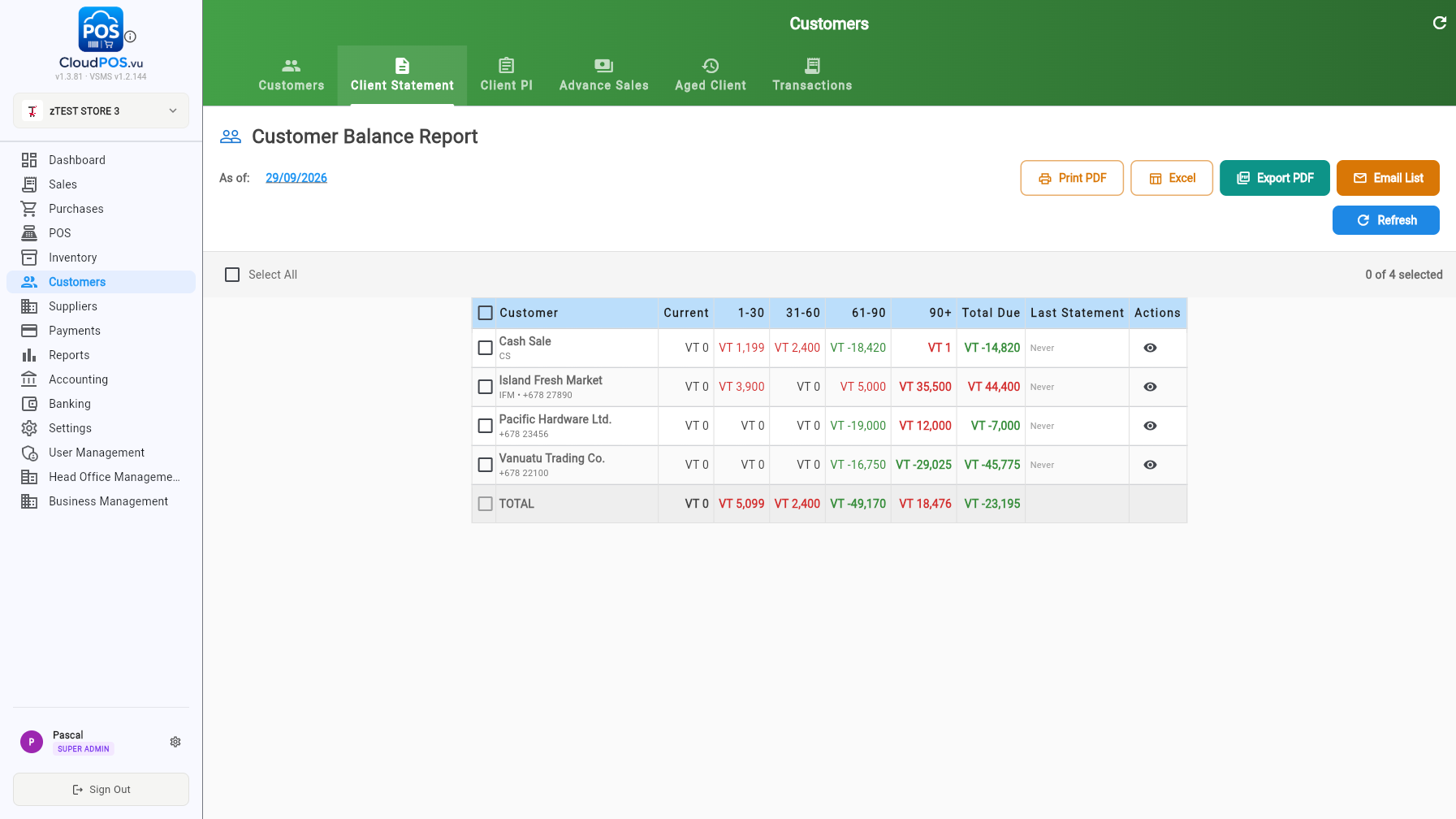Open the Aged Client tab
The width and height of the screenshot is (1456, 819).
(x=711, y=76)
